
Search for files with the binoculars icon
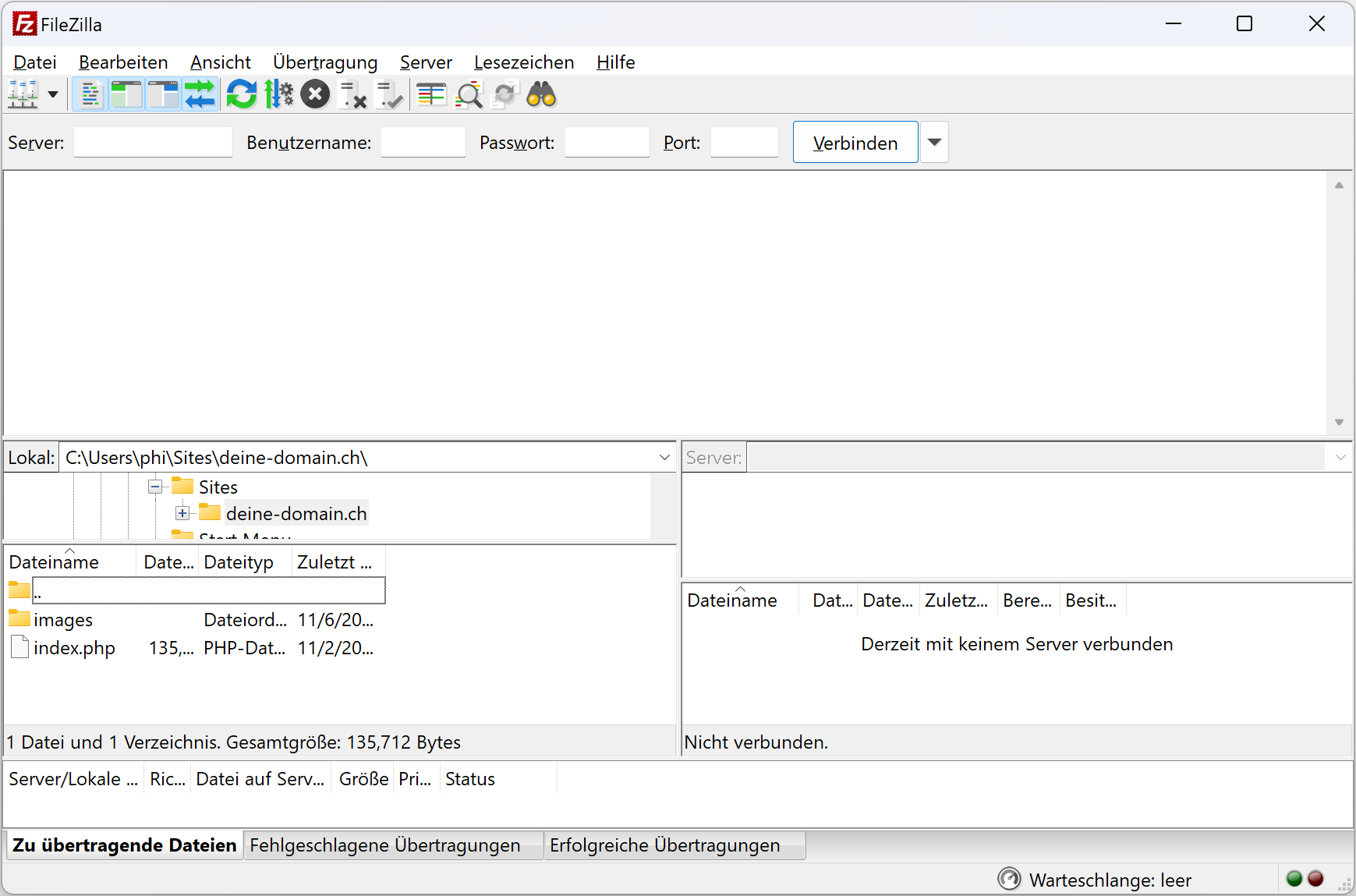click(542, 94)
